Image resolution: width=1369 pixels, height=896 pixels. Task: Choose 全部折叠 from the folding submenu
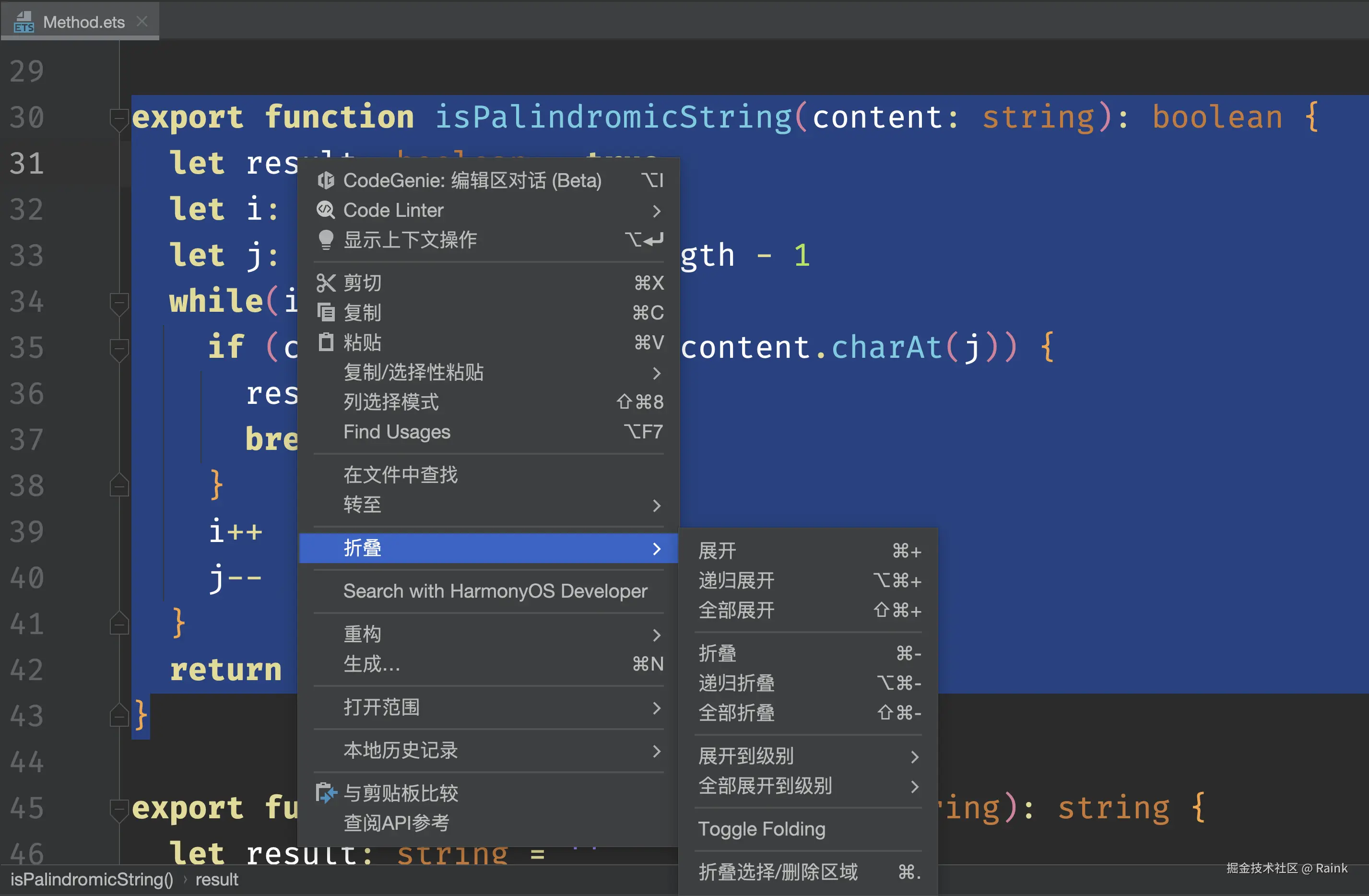click(736, 713)
